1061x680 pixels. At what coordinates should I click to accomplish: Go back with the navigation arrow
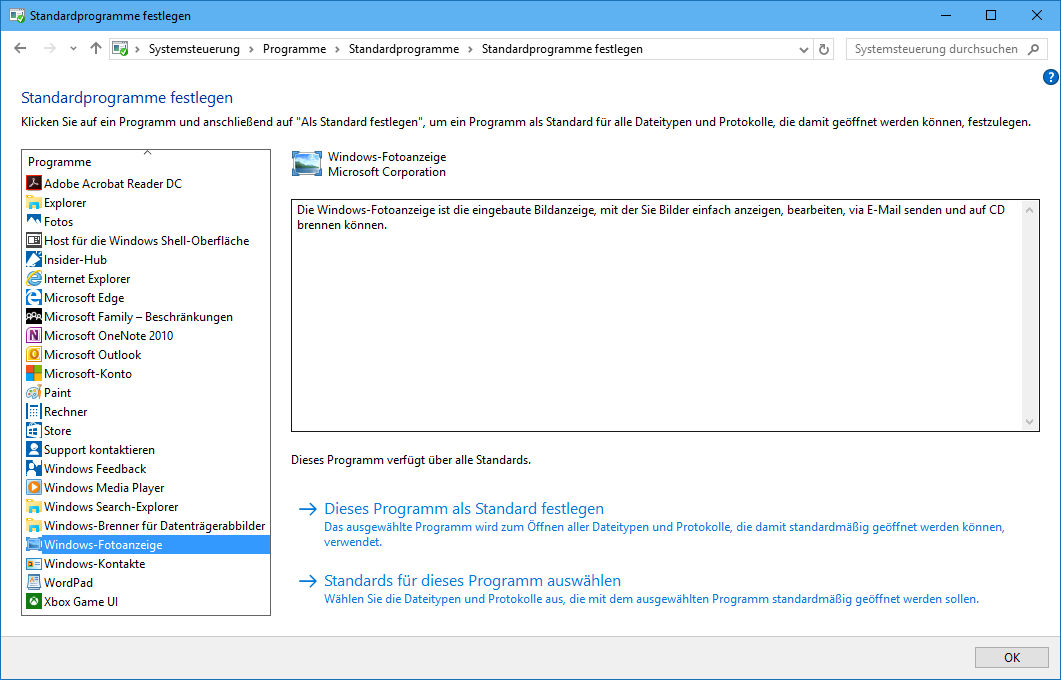[20, 49]
